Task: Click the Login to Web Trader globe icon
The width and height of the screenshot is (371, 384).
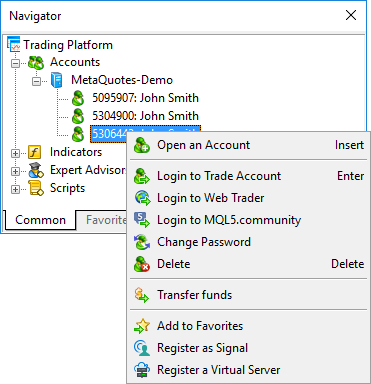Action: tap(142, 198)
